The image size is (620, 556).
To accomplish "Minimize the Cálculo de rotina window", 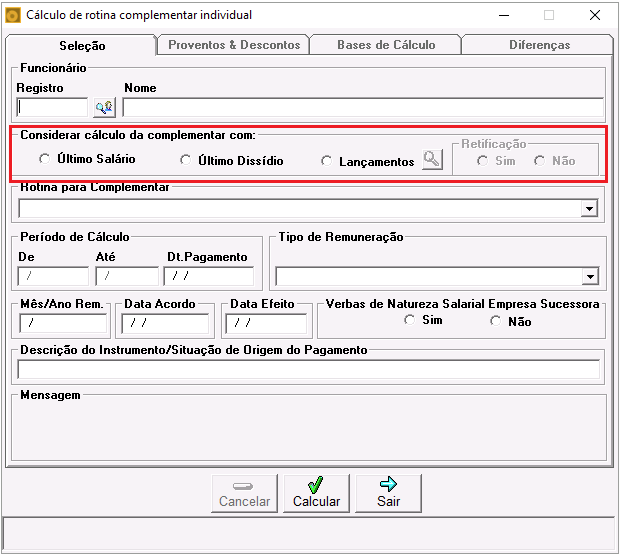I will click(x=504, y=15).
